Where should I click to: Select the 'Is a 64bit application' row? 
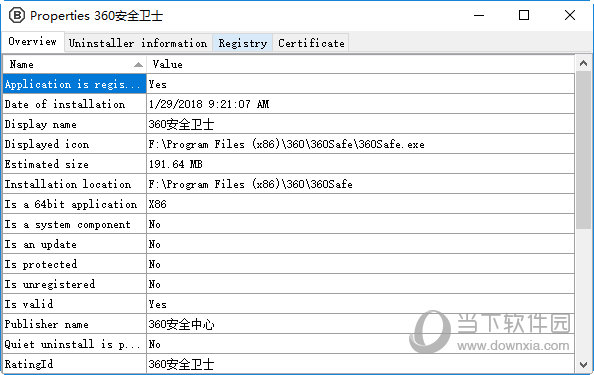point(289,204)
